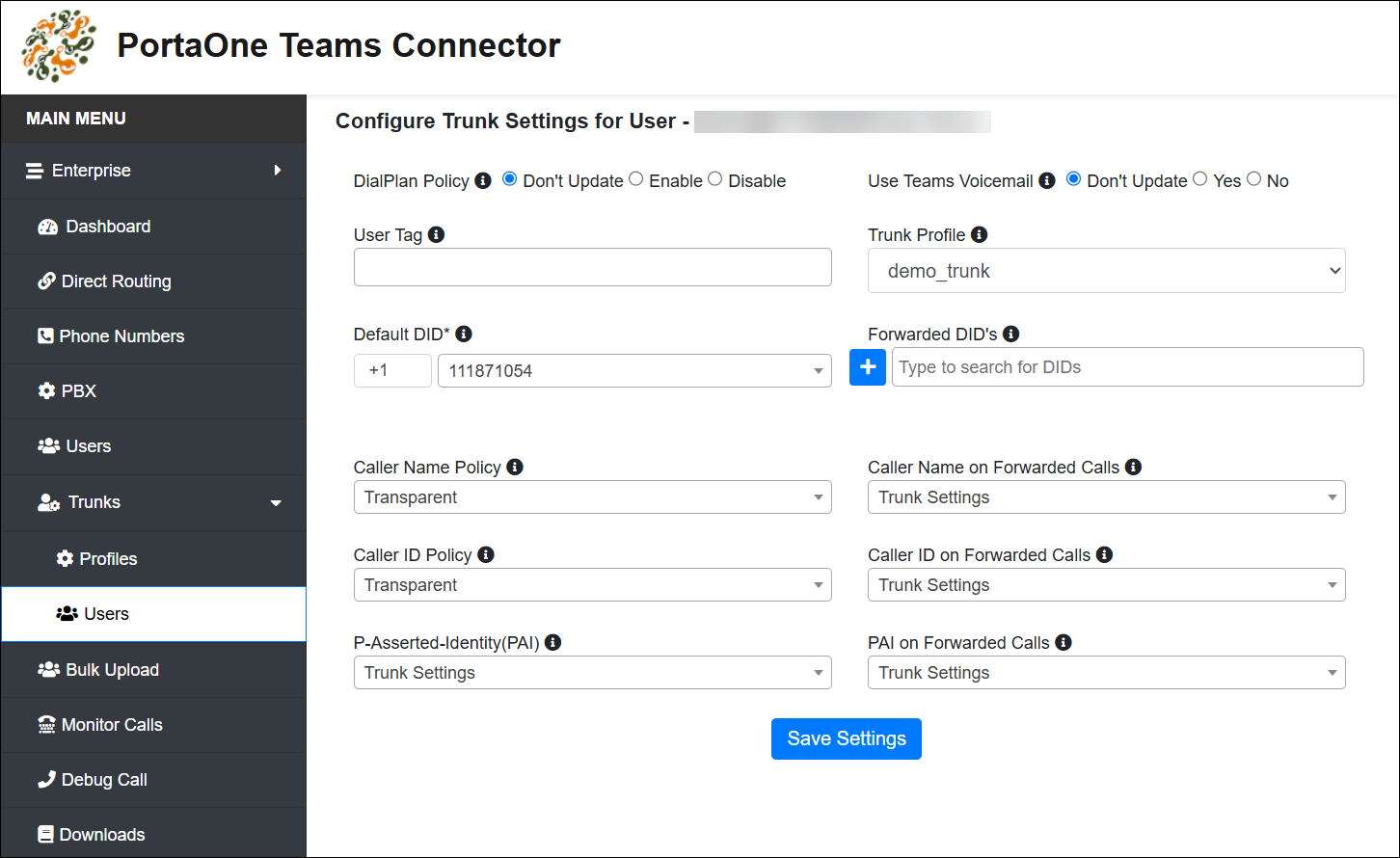Click the Enterprise menu hamburger icon
1400x858 pixels.
tap(35, 171)
